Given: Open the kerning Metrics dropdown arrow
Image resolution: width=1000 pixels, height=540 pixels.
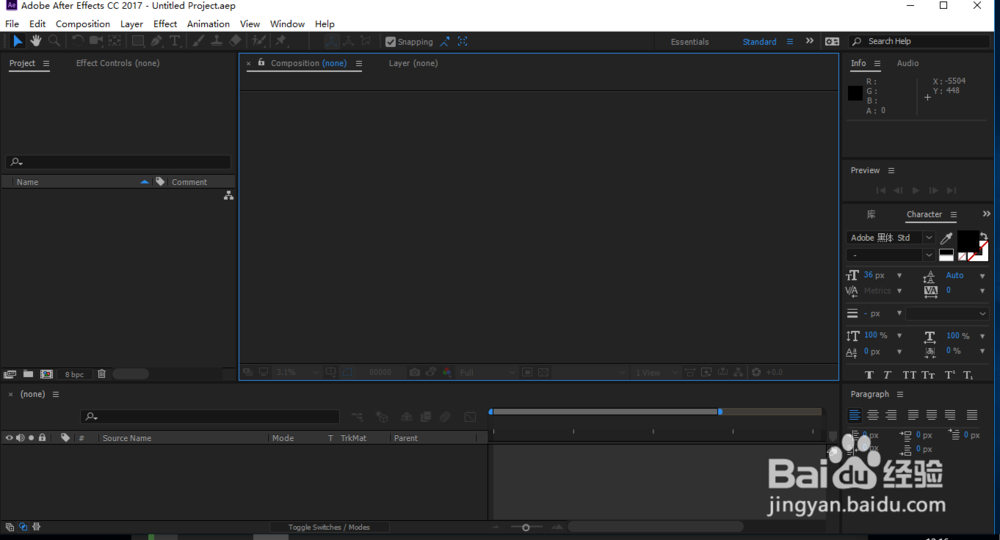Looking at the screenshot, I should point(899,291).
